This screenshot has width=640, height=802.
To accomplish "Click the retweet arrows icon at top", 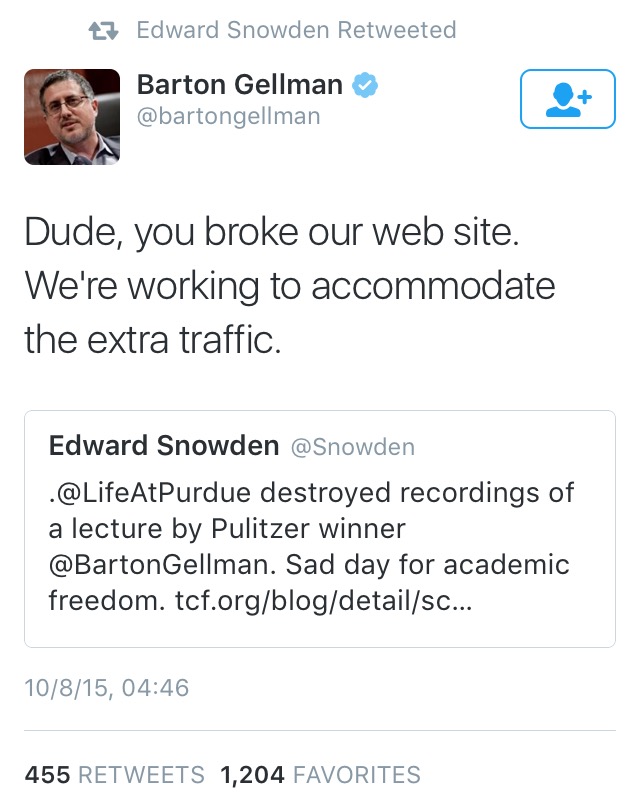I will click(104, 30).
